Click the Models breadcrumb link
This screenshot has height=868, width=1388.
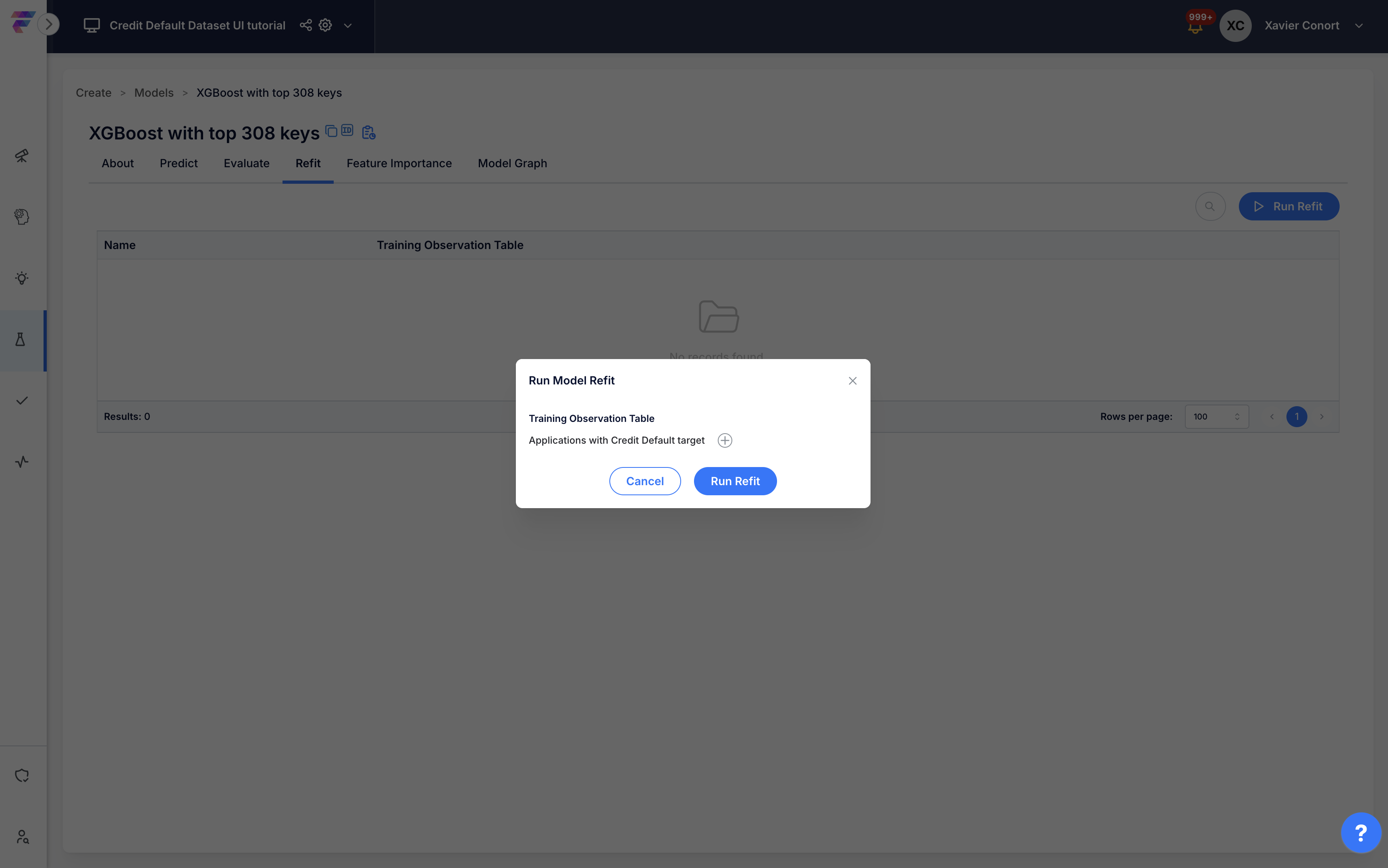tap(154, 93)
